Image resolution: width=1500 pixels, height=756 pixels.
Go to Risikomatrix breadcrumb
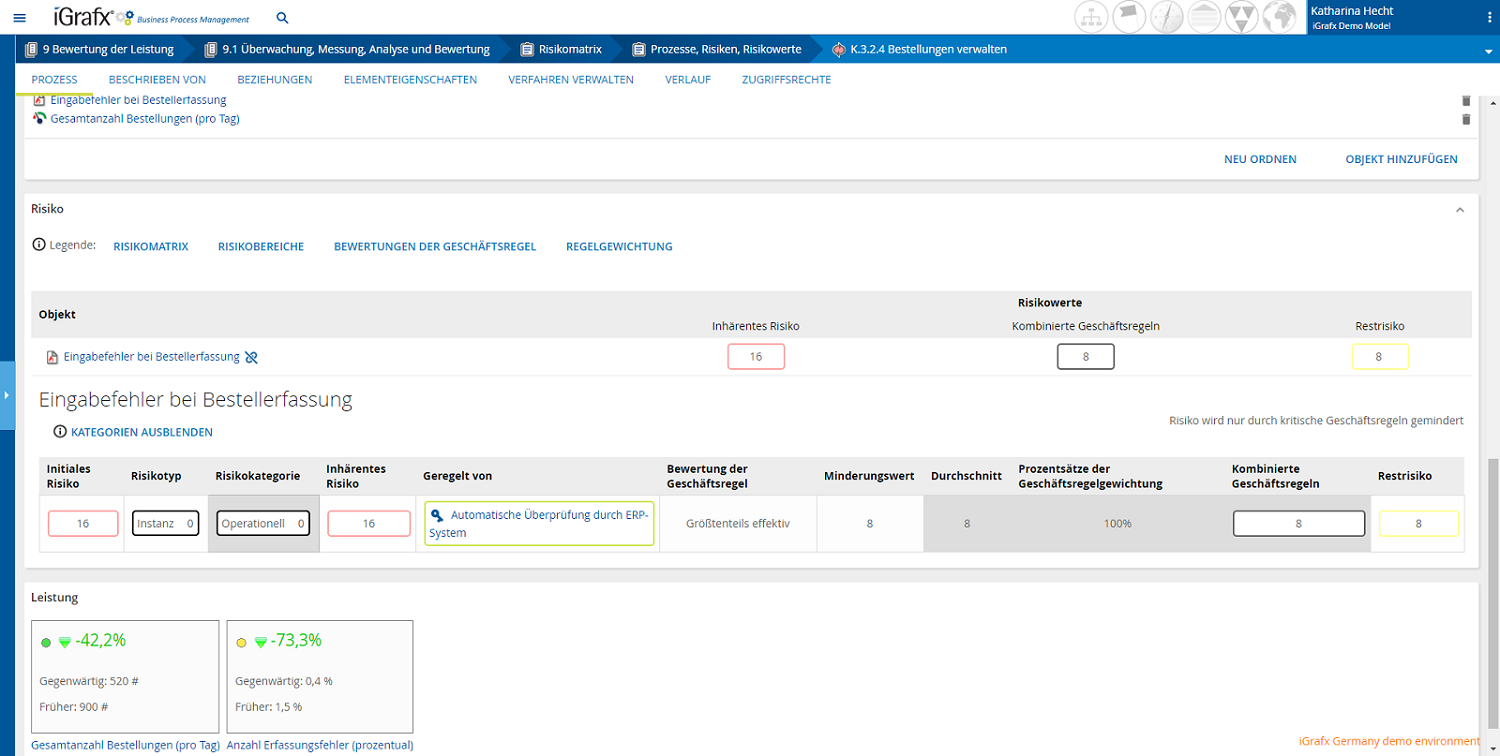coord(570,49)
